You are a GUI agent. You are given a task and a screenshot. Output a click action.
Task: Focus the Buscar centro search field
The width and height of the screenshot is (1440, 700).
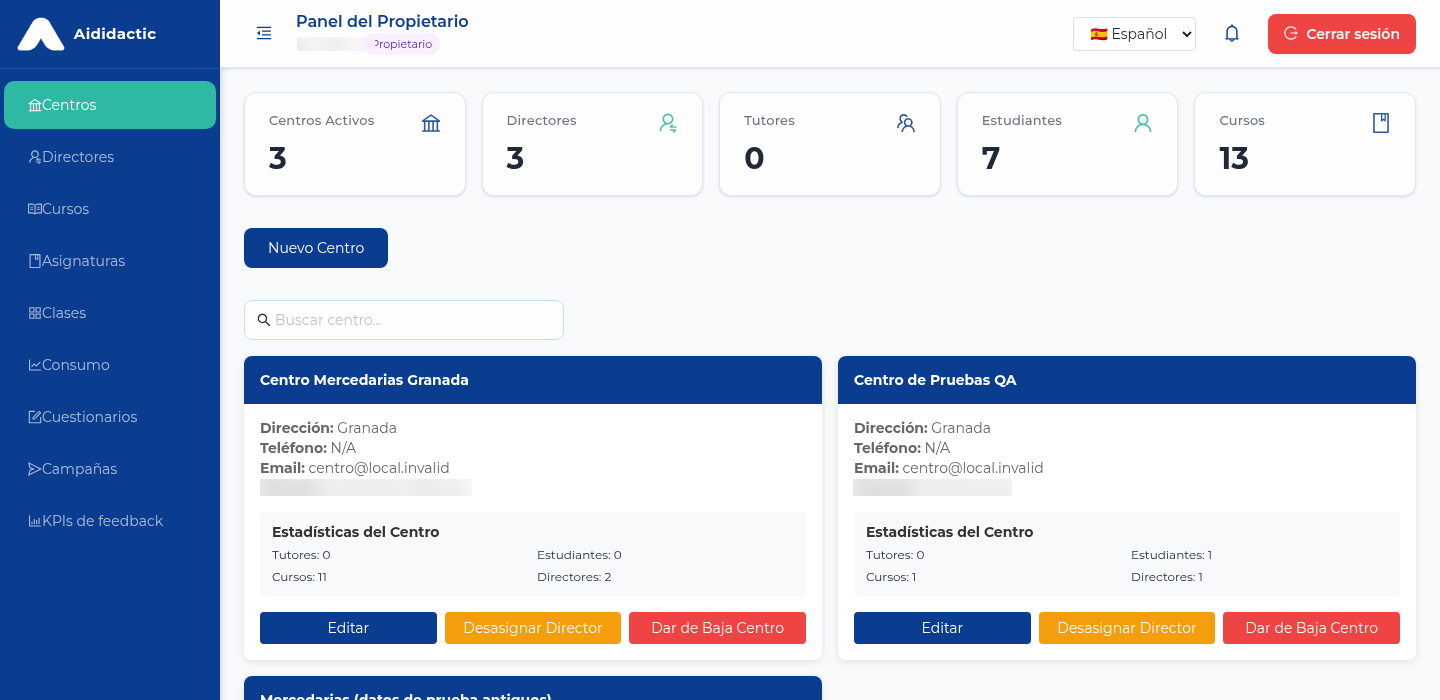(x=404, y=320)
